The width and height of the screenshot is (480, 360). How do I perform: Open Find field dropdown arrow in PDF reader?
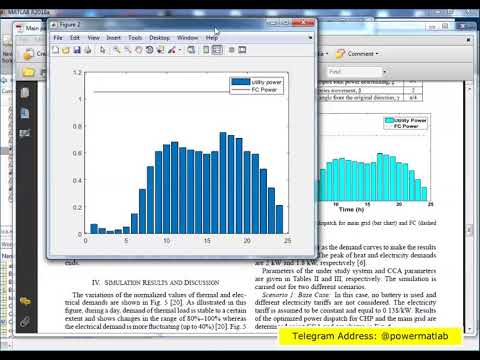click(385, 72)
